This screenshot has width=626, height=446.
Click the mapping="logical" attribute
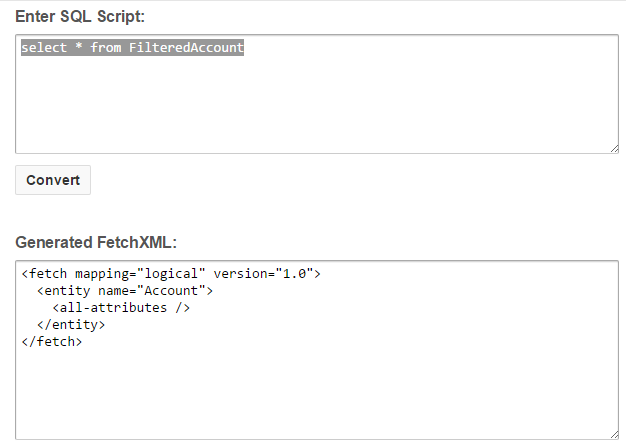pyautogui.click(x=139, y=273)
